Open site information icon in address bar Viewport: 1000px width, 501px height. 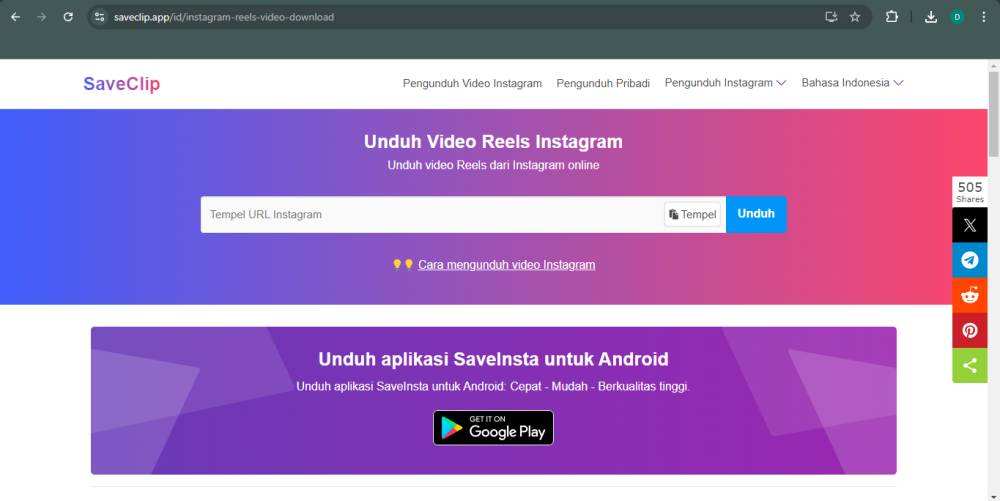(x=99, y=17)
